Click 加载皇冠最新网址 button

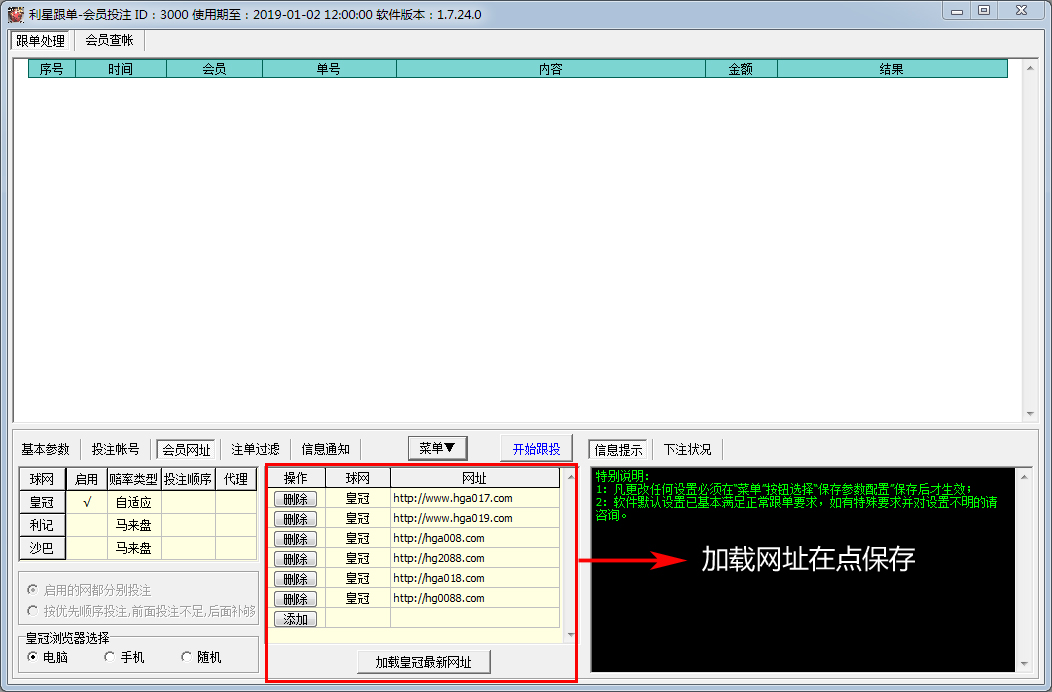point(424,661)
